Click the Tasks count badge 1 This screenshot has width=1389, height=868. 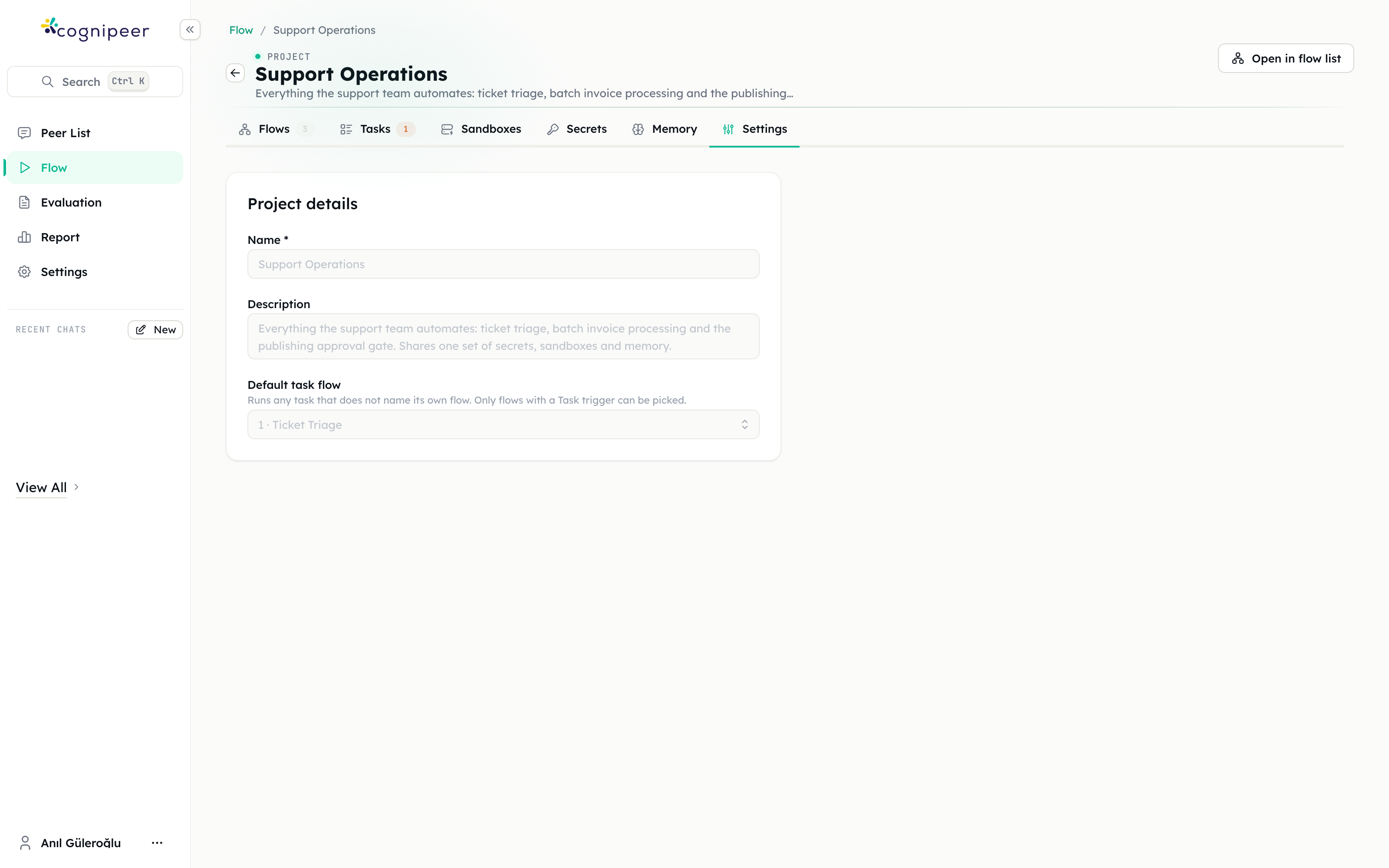406,129
